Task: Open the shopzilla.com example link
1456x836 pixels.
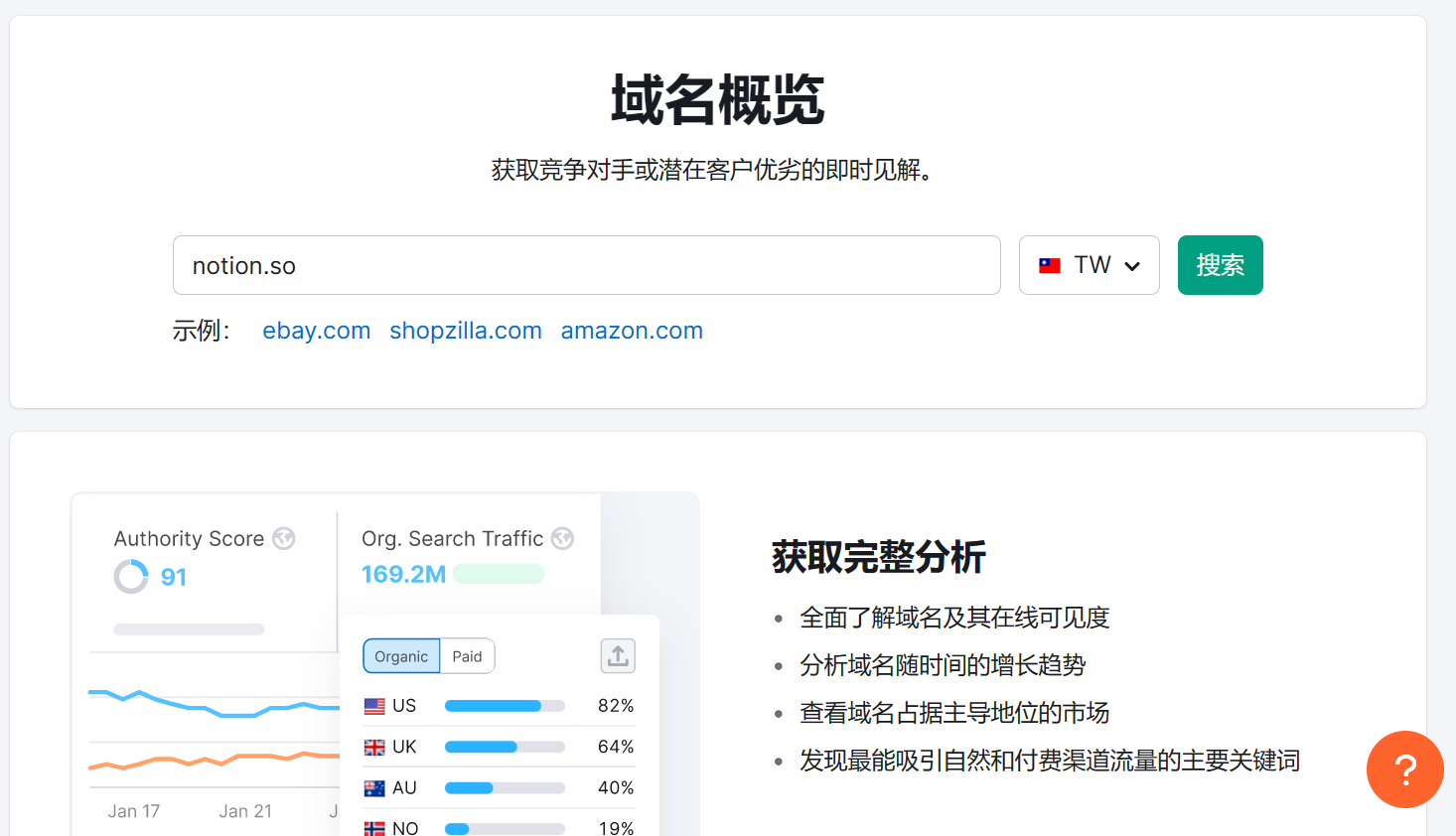Action: pos(466,331)
